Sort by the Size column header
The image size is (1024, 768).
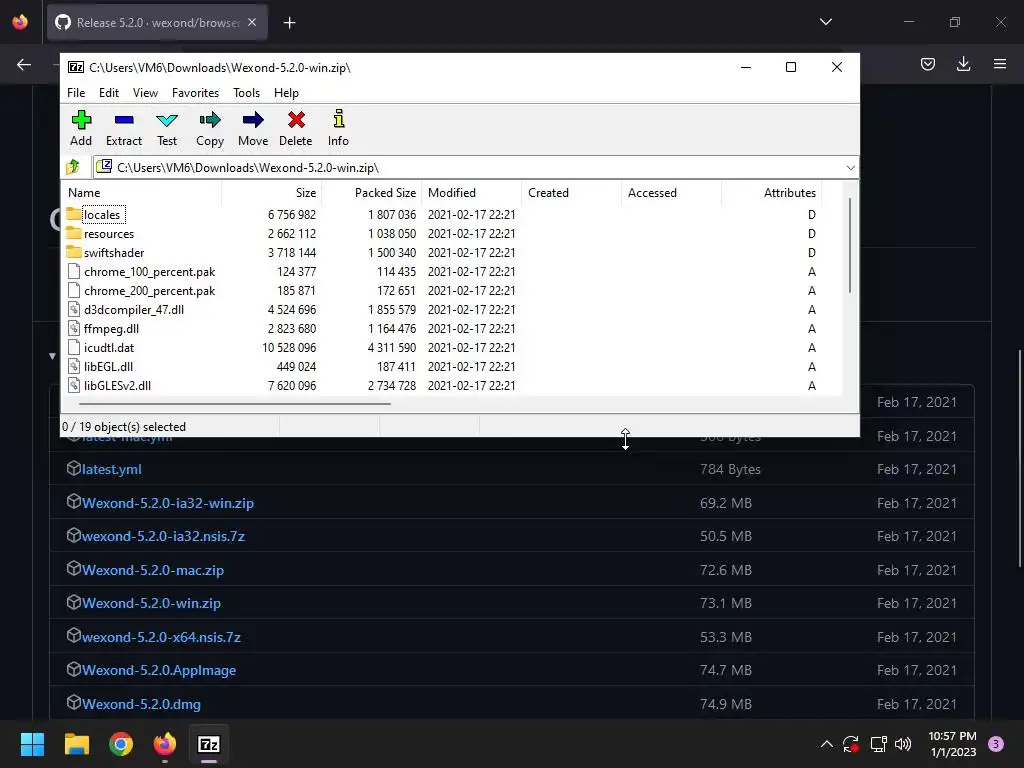tap(272, 193)
